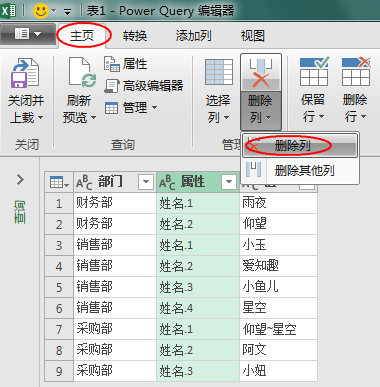Click cell 销售部 in row 3
This screenshot has height=387, width=380.
115,245
